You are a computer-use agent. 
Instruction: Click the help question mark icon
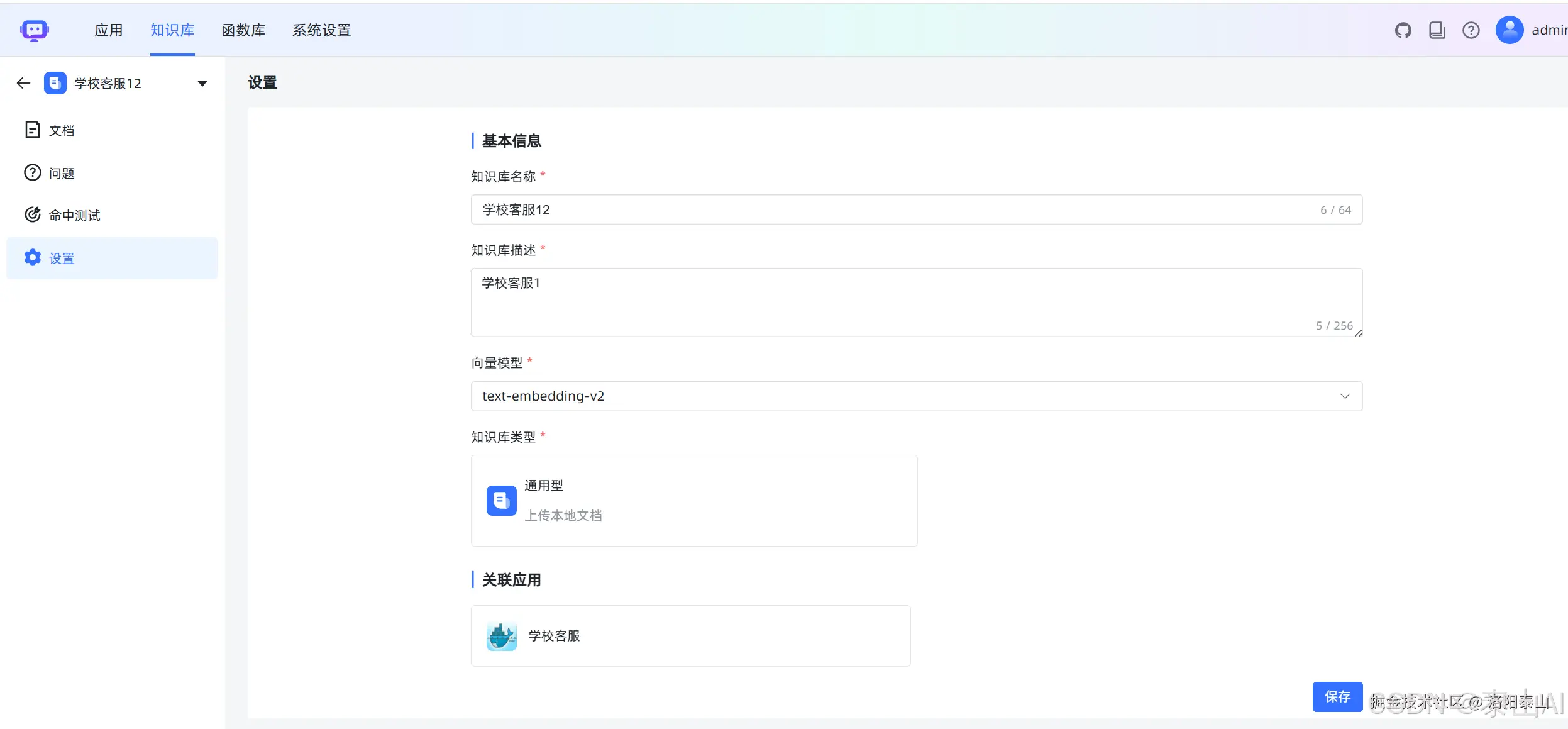1471,30
